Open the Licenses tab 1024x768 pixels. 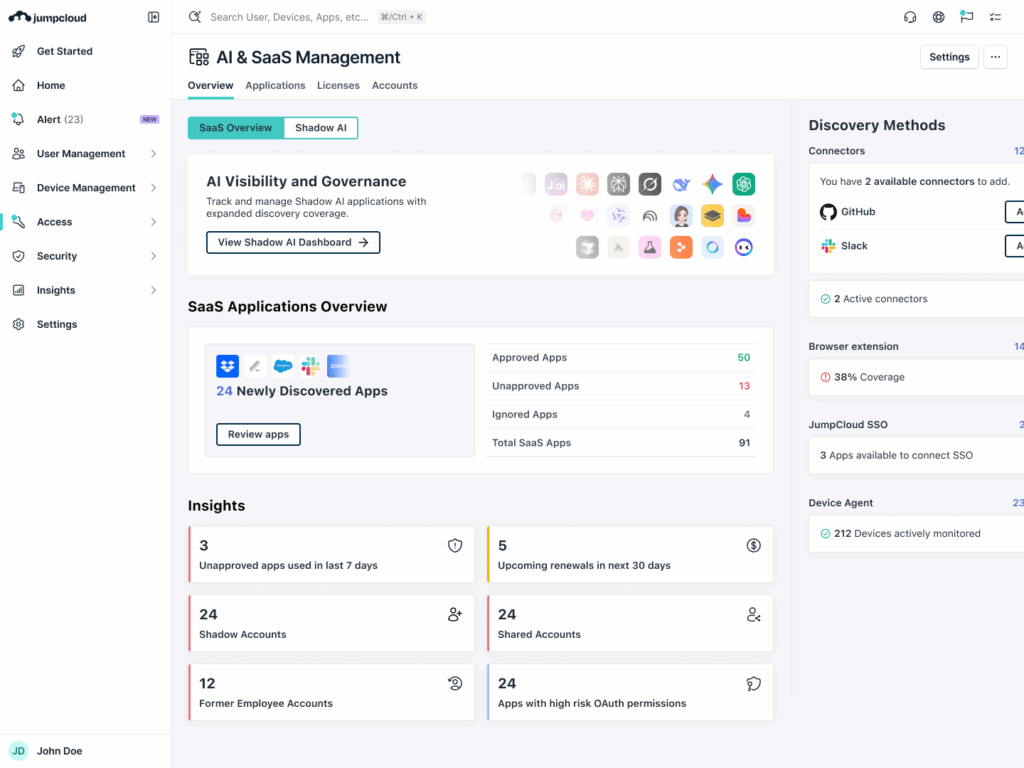[x=338, y=86]
